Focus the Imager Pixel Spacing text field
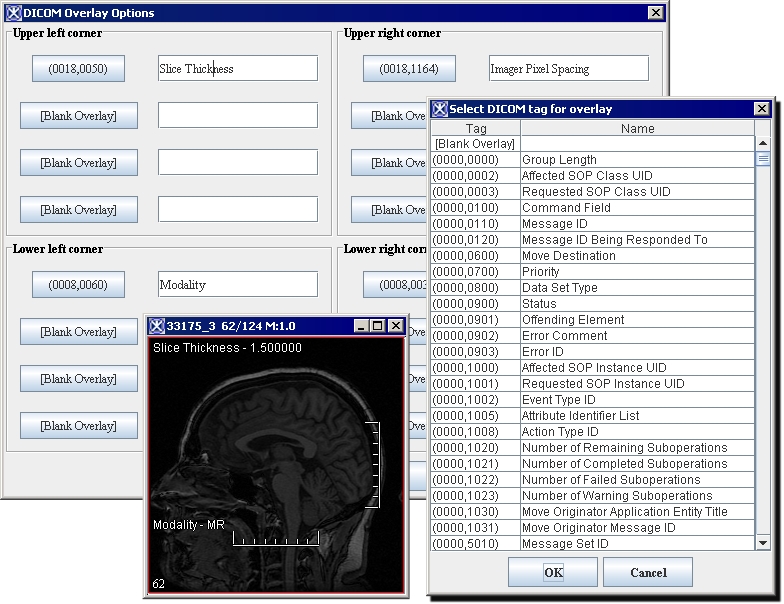 568,69
